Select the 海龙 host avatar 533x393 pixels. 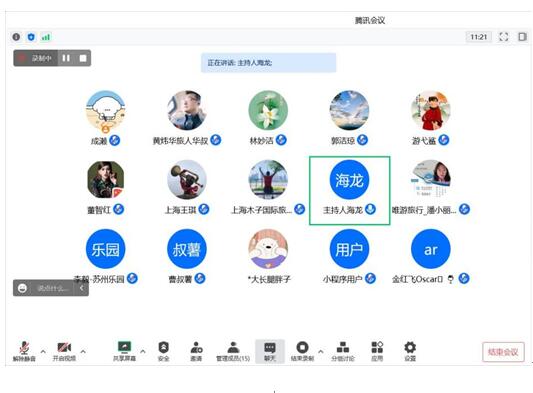pyautogui.click(x=349, y=180)
